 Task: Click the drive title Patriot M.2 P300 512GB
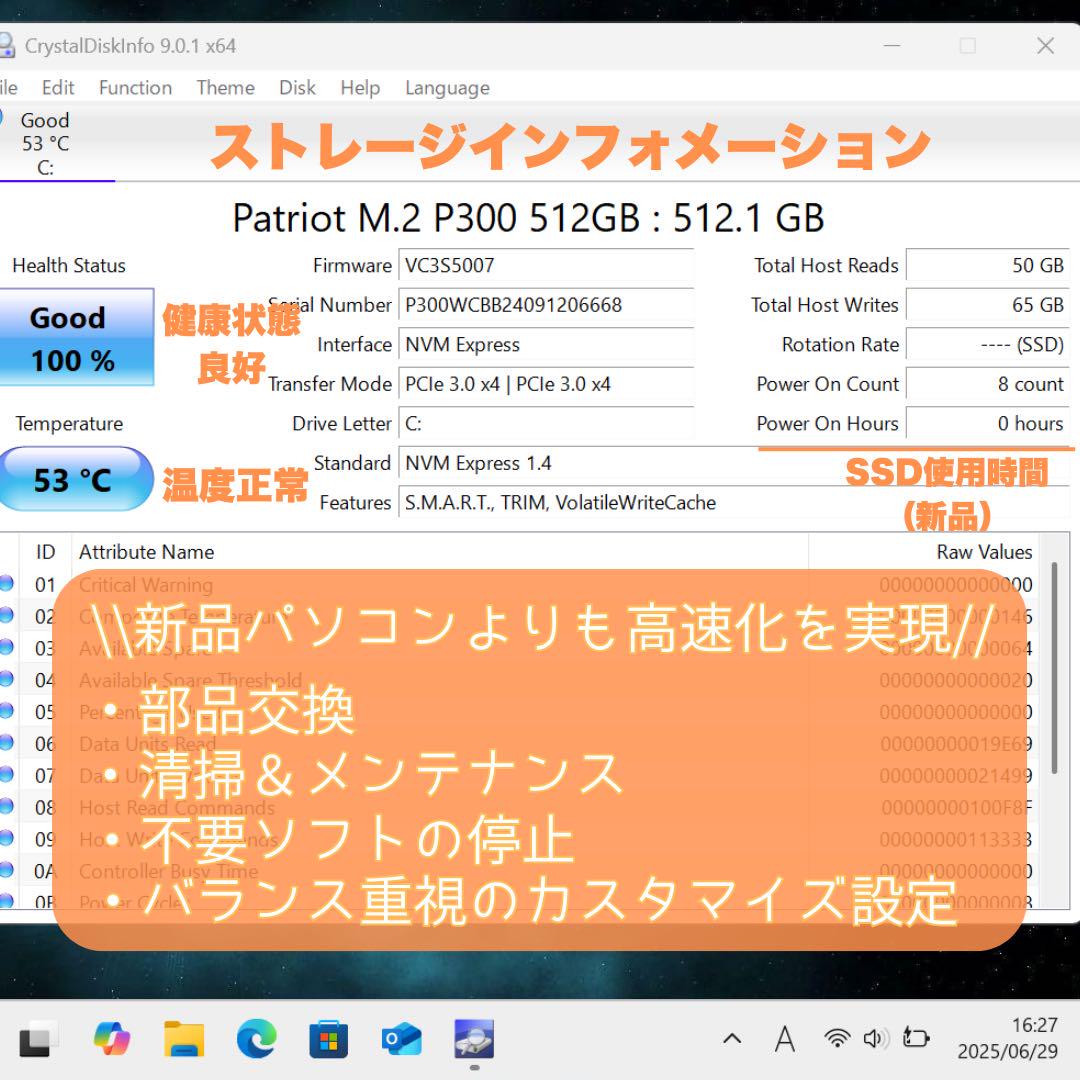[x=528, y=218]
